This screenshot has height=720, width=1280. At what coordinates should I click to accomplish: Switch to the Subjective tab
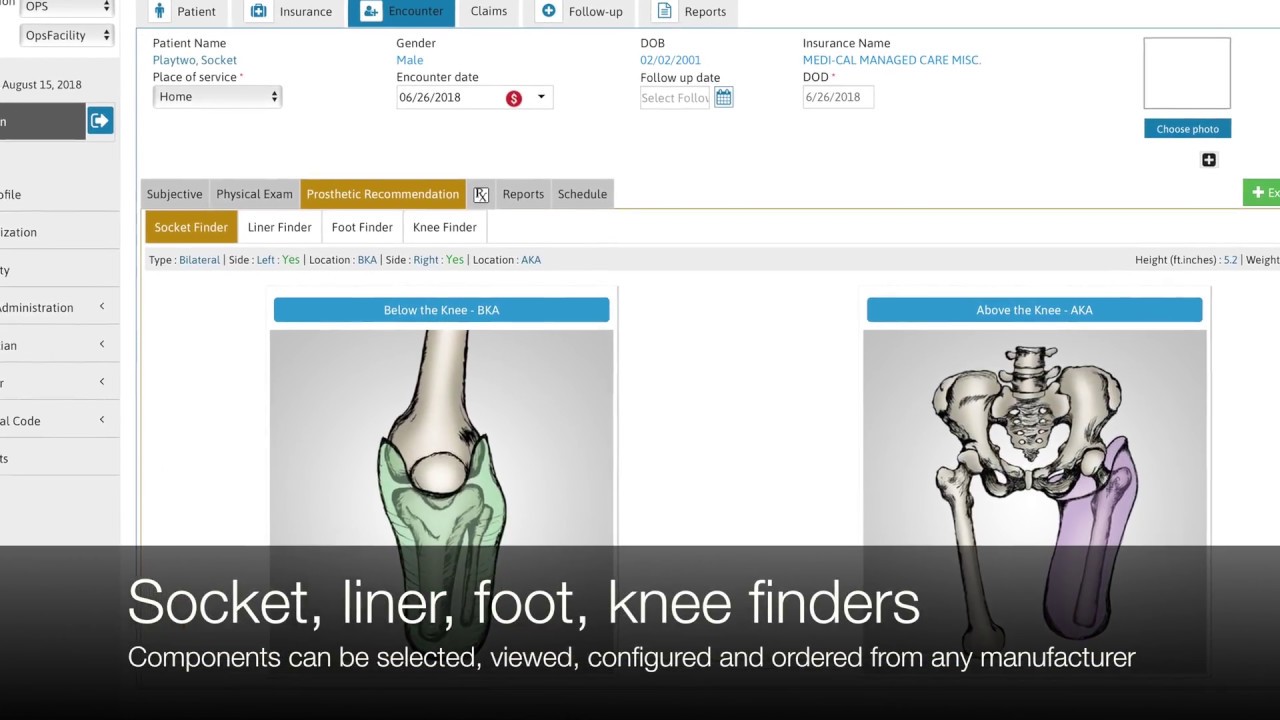click(174, 194)
